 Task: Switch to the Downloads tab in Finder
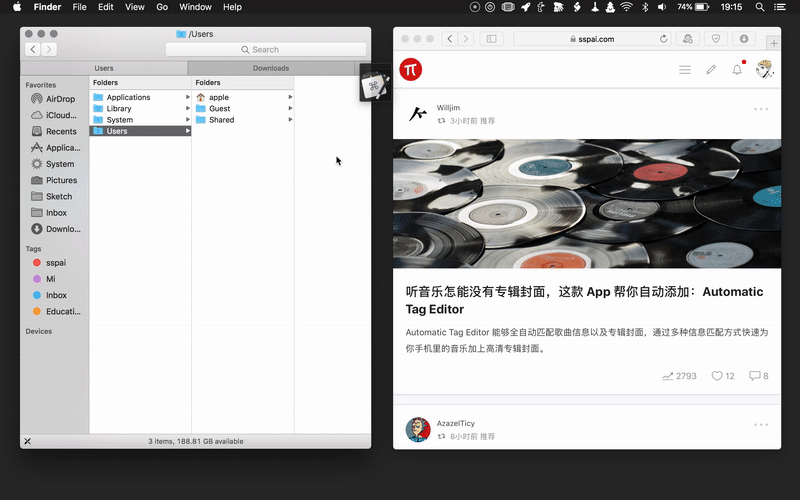tap(270, 68)
